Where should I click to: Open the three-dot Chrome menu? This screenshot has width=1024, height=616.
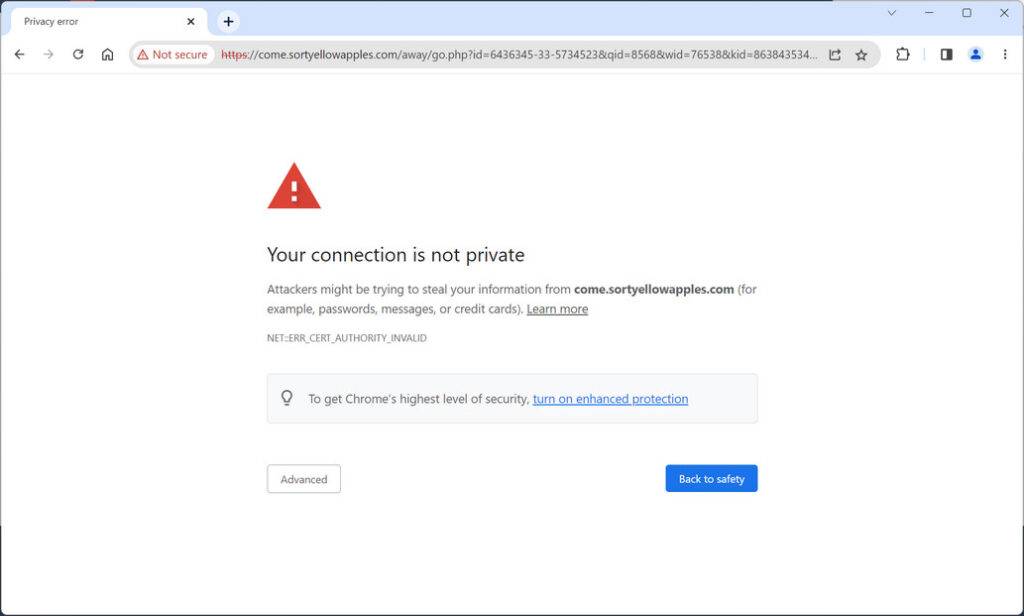coord(1005,55)
